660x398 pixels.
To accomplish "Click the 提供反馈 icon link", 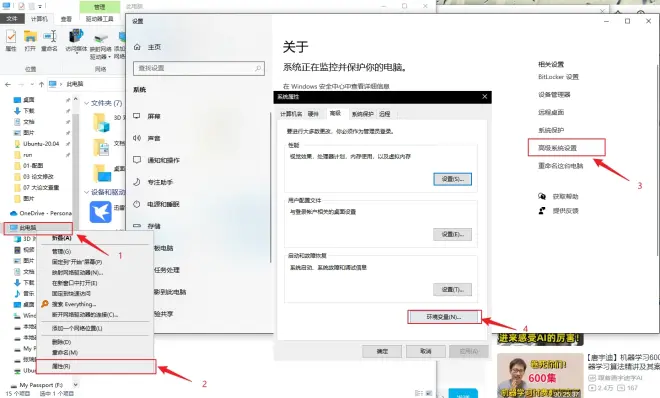I will click(x=565, y=211).
